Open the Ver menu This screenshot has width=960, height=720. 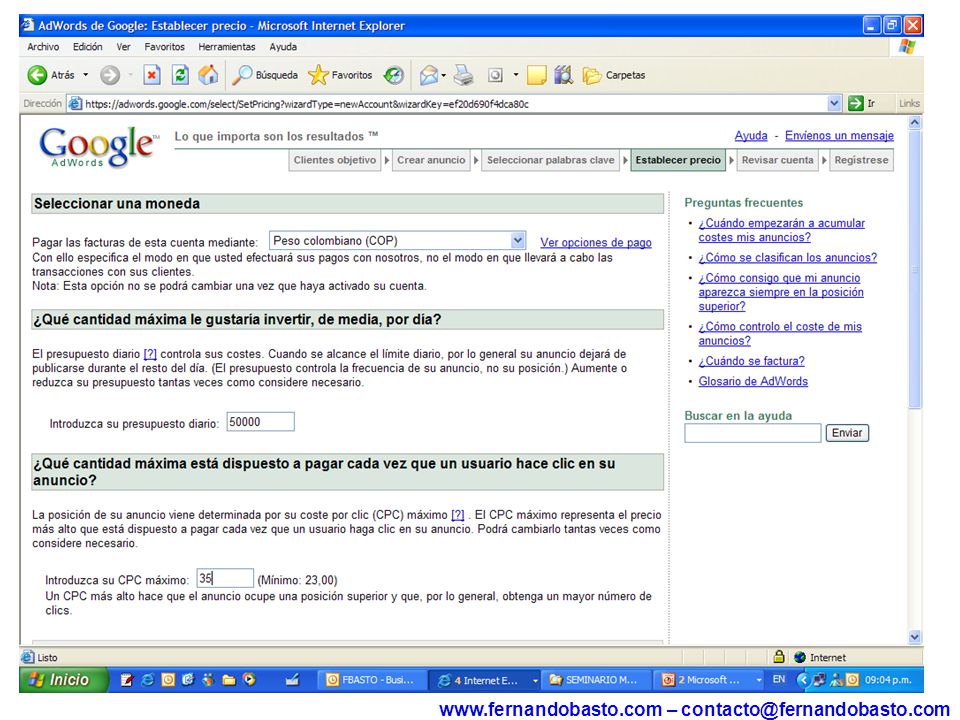124,47
